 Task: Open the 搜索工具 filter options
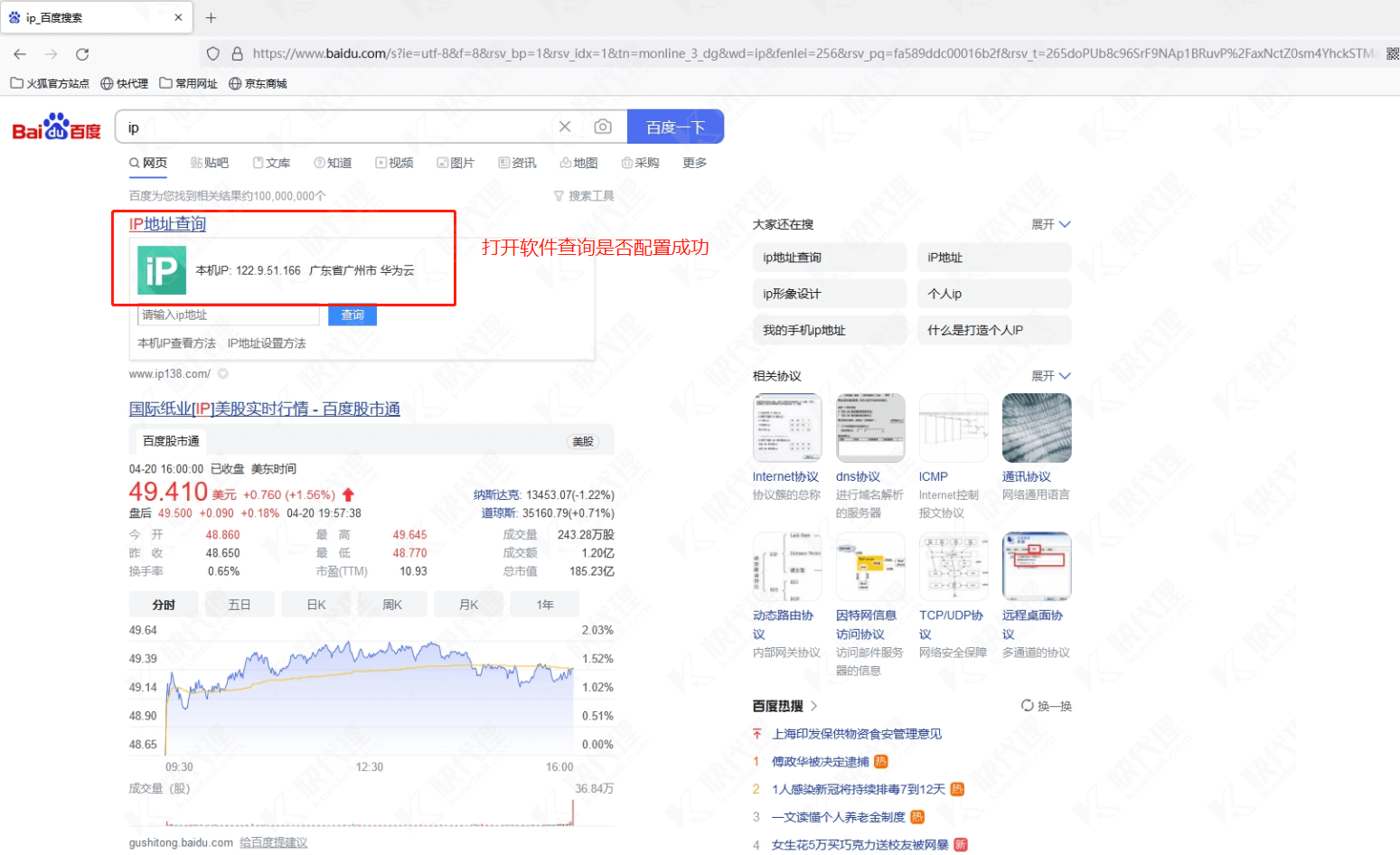tap(584, 196)
